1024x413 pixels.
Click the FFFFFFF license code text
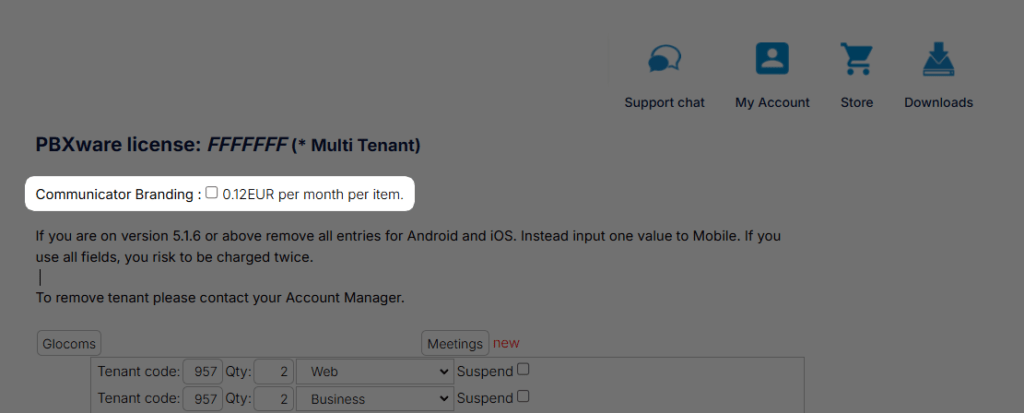[247, 145]
